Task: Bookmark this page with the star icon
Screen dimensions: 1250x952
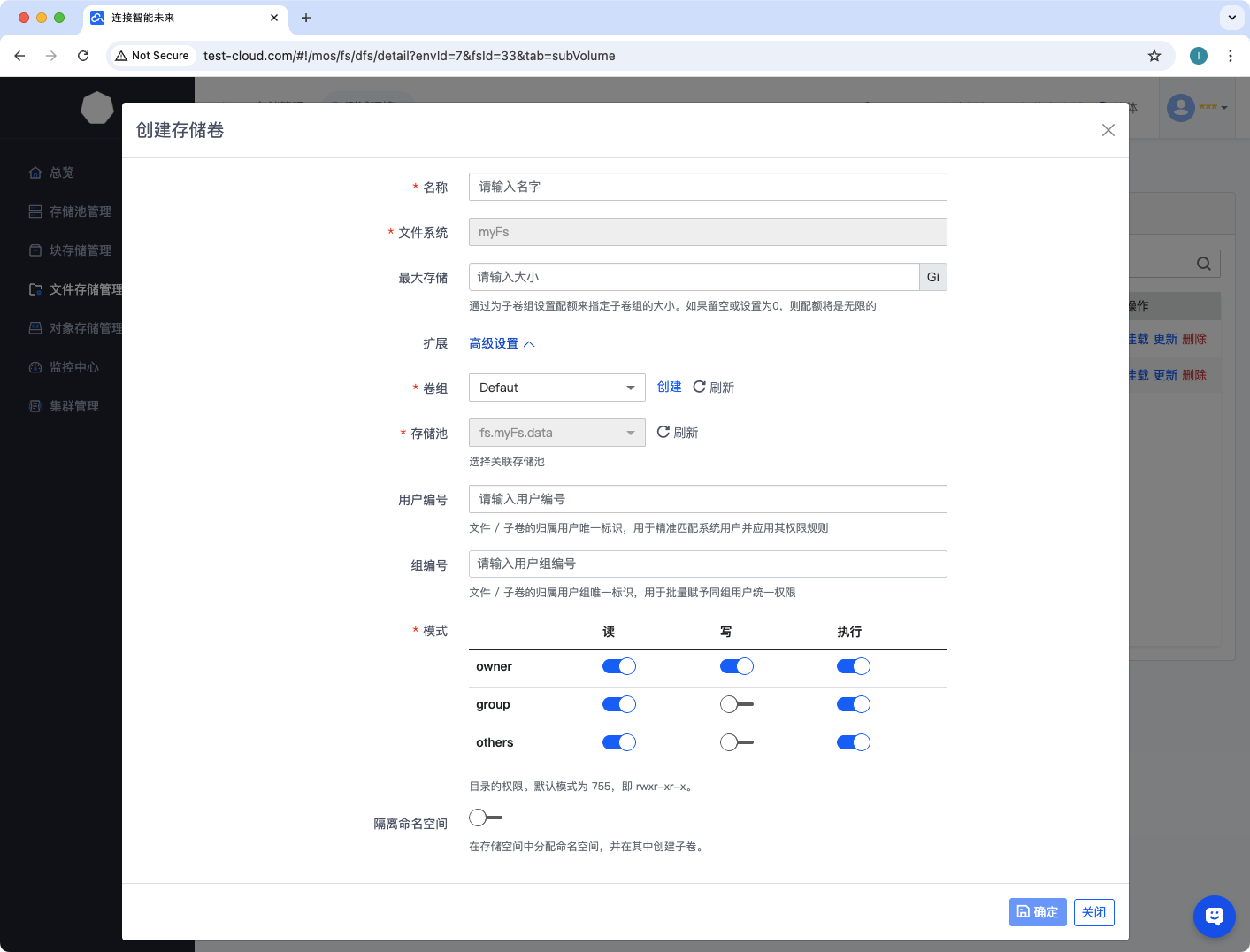Action: [1154, 56]
